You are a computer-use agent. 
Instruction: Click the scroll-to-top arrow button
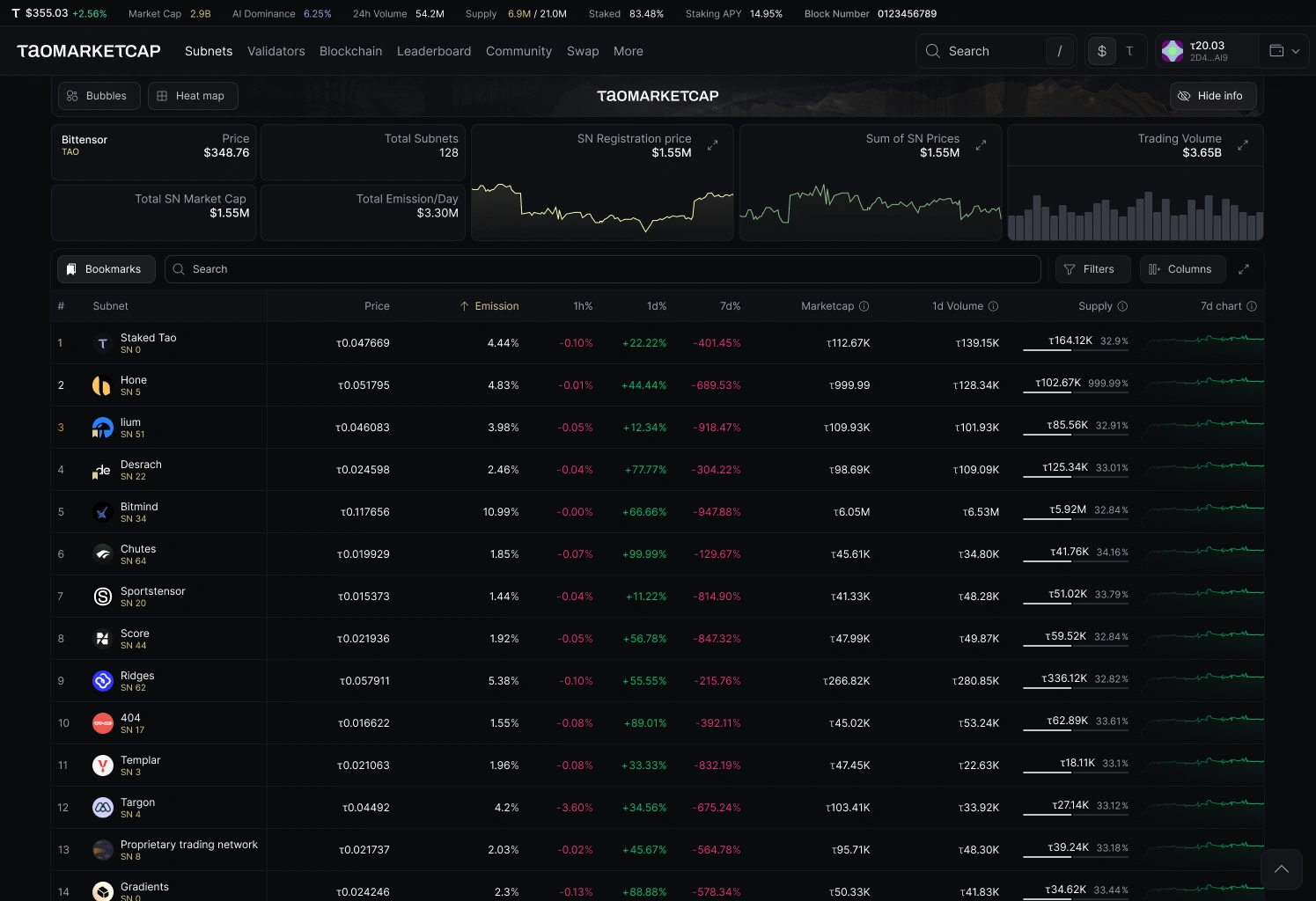pos(1281,869)
